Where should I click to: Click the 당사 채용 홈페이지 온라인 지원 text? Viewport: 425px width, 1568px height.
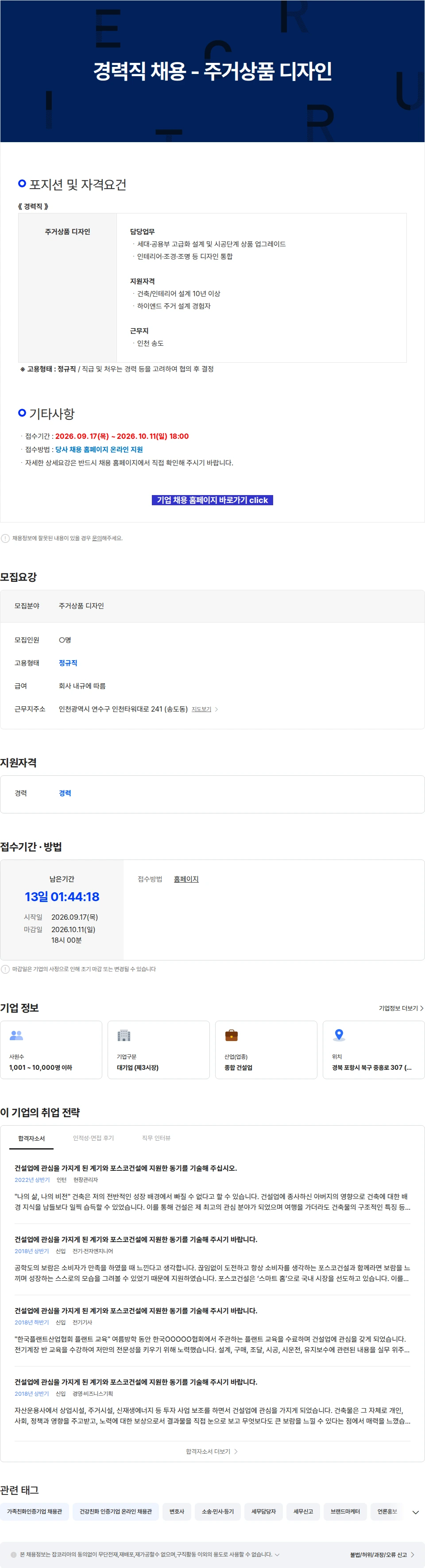tap(99, 449)
